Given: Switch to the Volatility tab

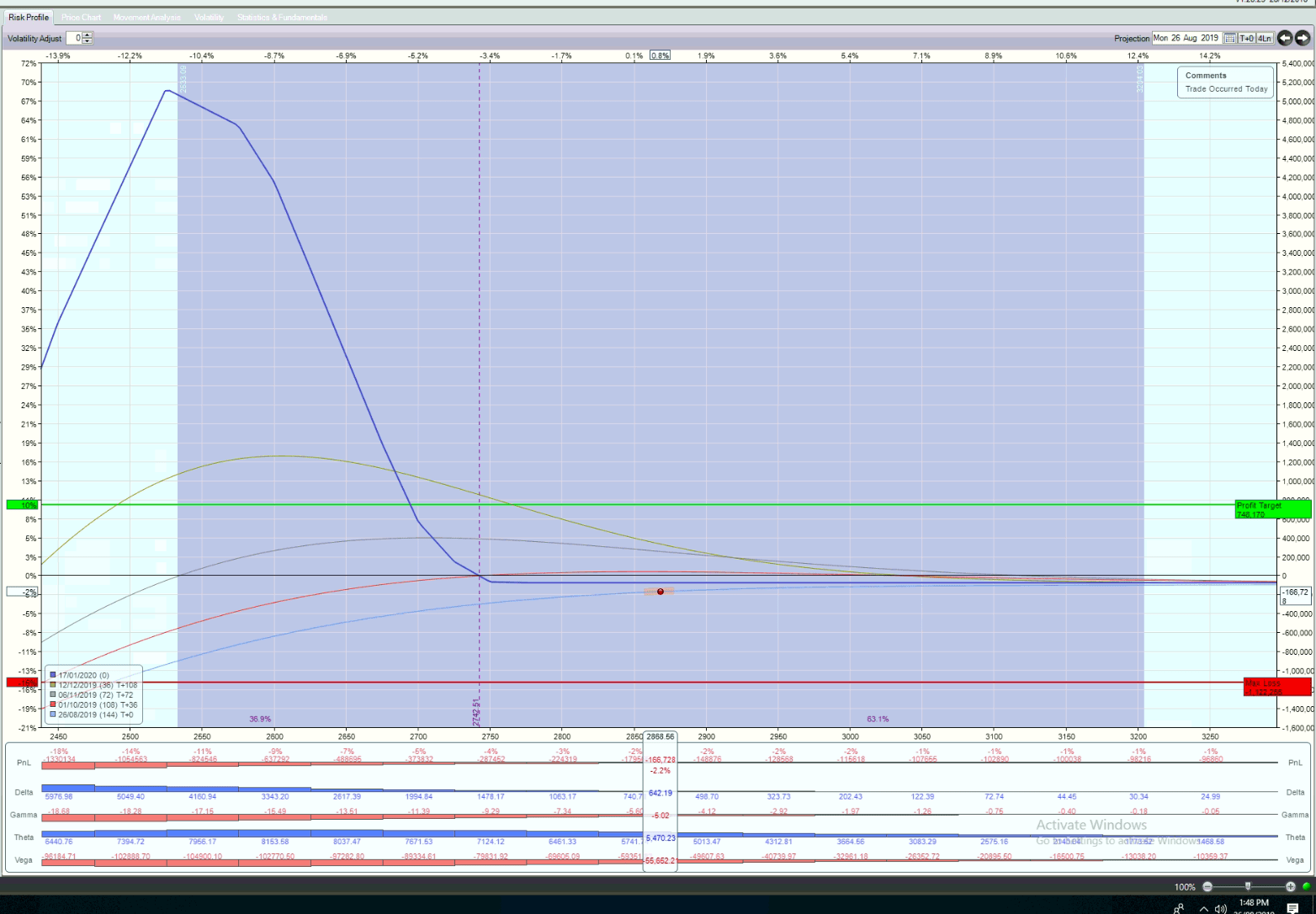Looking at the screenshot, I should 209,17.
